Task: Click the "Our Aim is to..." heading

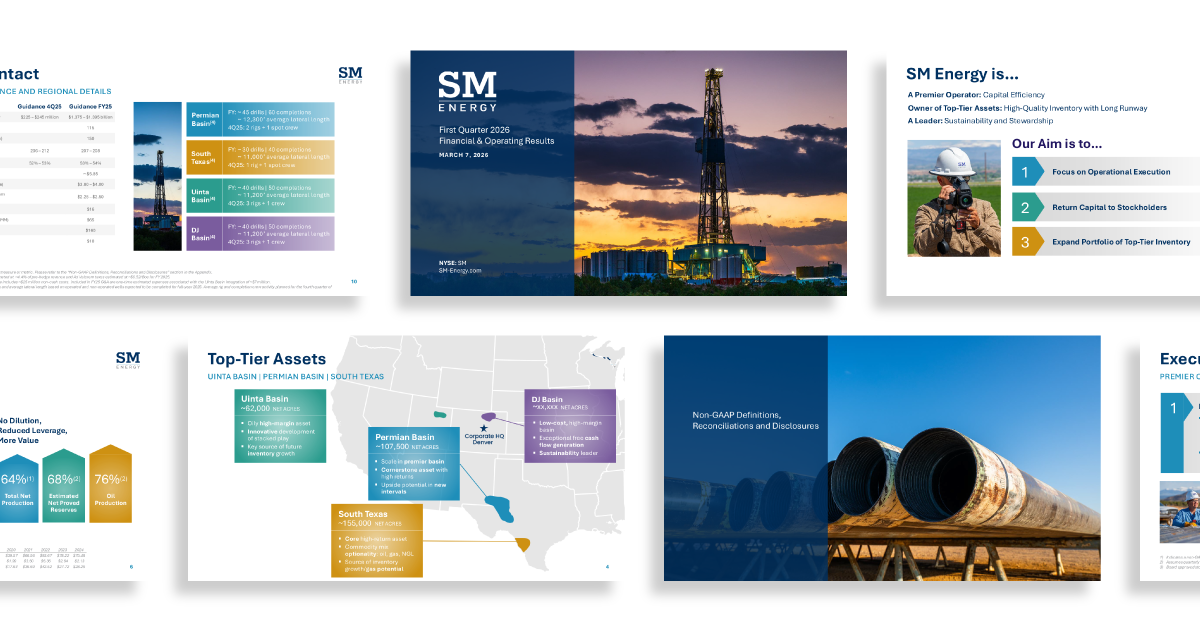Action: click(x=1057, y=144)
